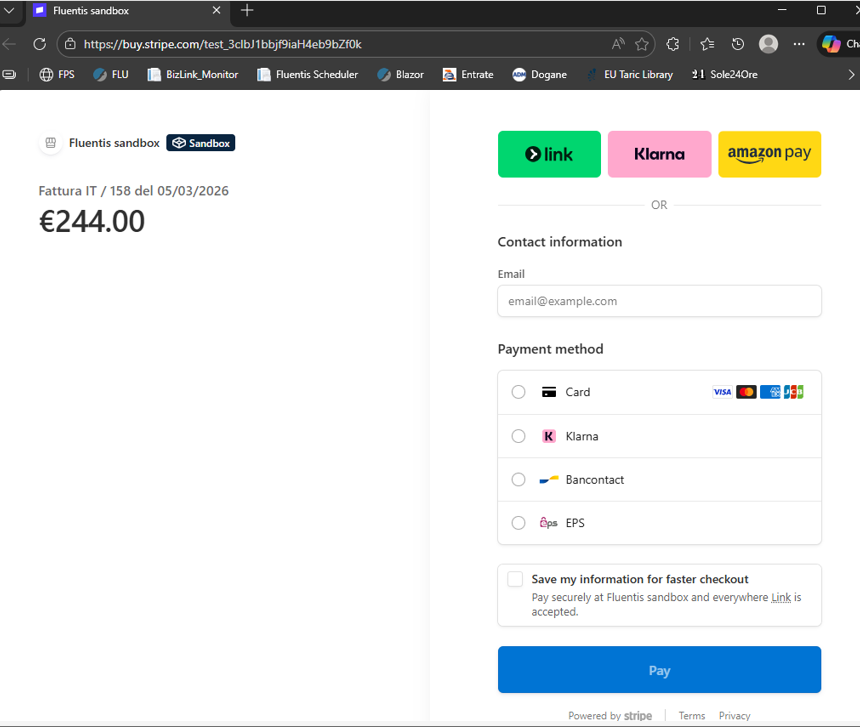This screenshot has width=860, height=727.
Task: Click the JCB logo in Card row
Action: 794,392
